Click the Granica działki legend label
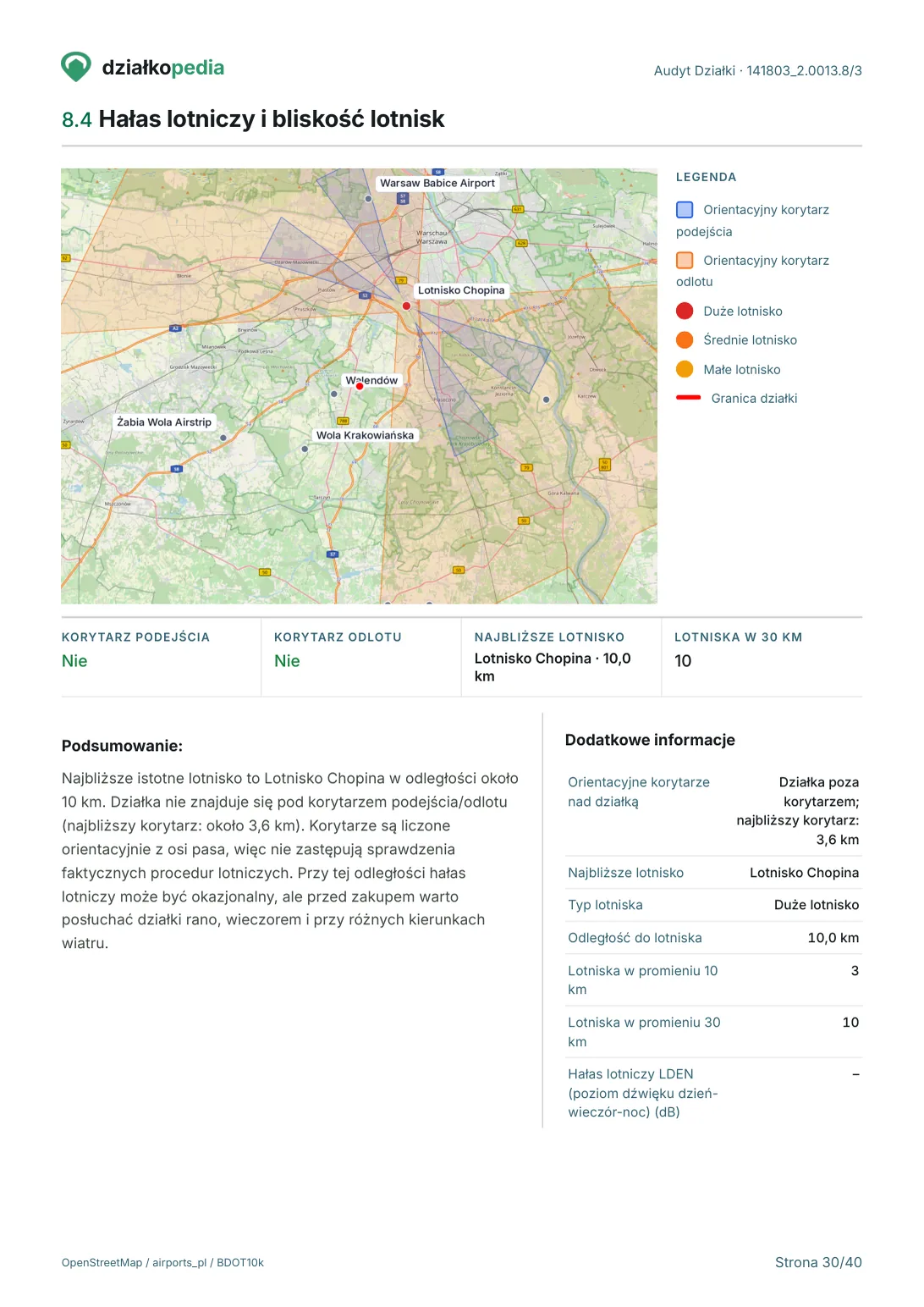The width and height of the screenshot is (924, 1307). pos(755,399)
